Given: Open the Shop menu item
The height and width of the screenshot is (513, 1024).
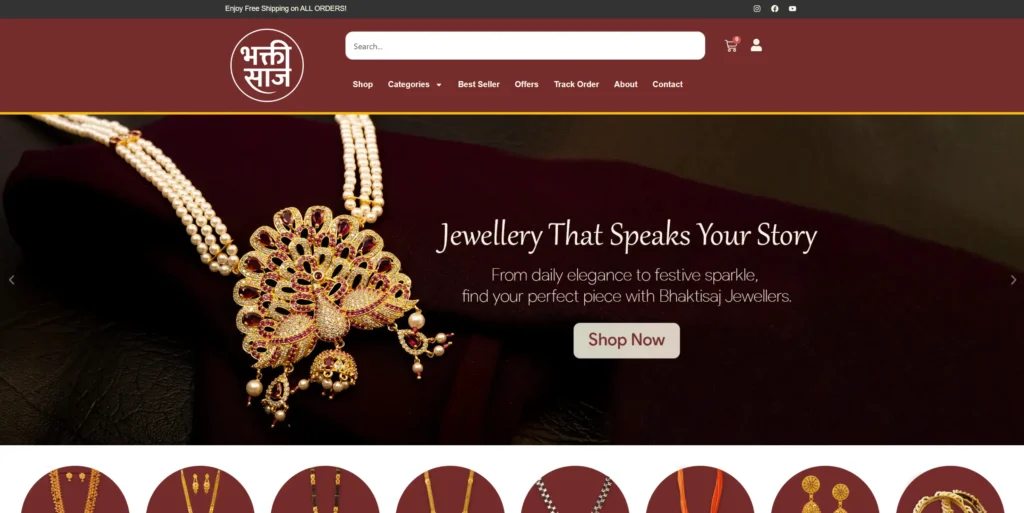Looking at the screenshot, I should 362,84.
